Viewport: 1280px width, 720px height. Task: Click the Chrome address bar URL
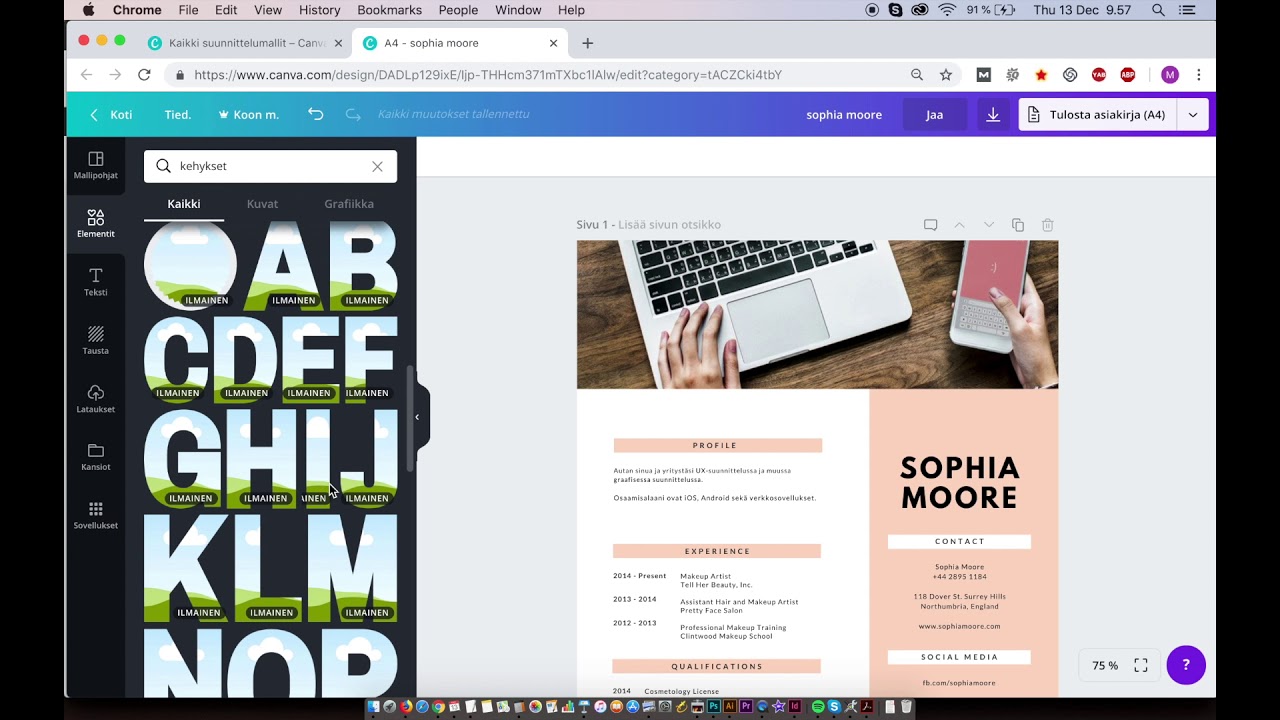pyautogui.click(x=488, y=75)
